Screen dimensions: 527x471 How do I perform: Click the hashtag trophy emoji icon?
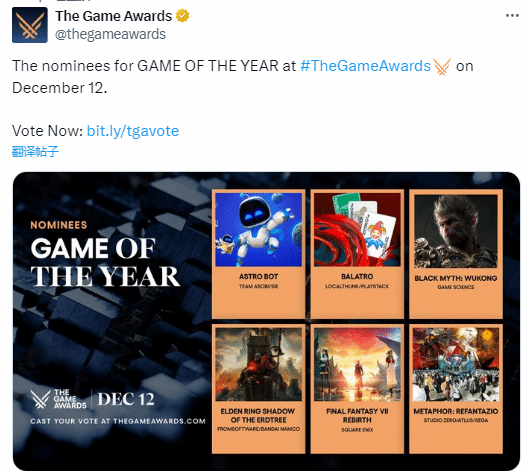(x=442, y=67)
